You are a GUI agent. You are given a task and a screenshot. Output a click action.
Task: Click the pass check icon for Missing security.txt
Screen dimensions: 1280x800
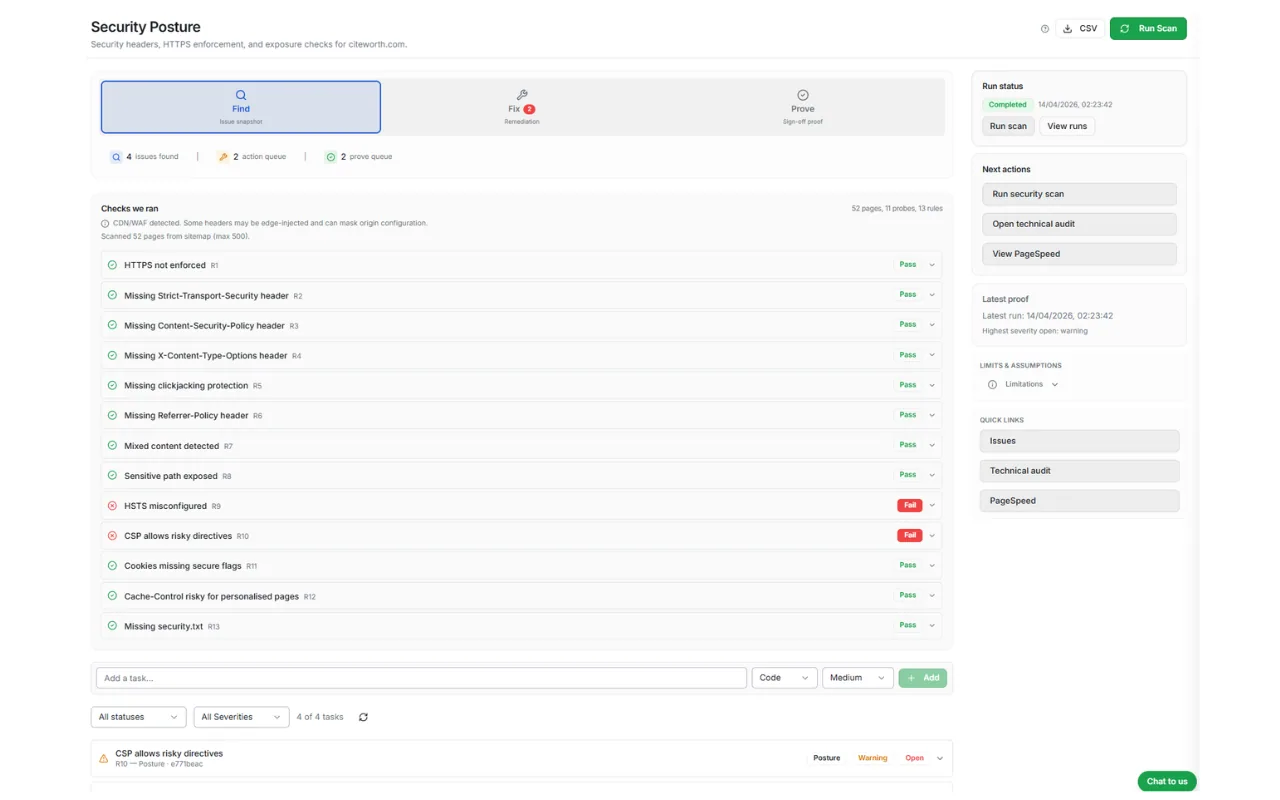point(112,626)
